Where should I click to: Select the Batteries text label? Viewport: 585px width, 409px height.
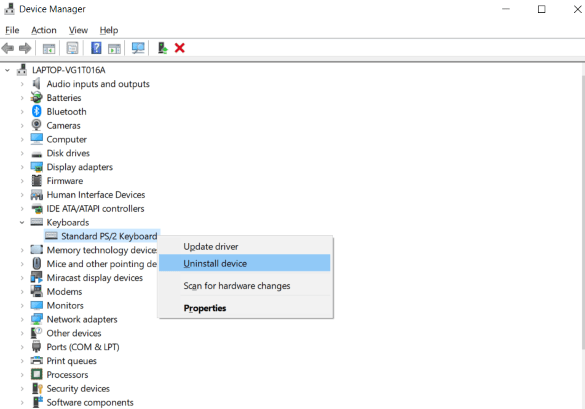(63, 98)
